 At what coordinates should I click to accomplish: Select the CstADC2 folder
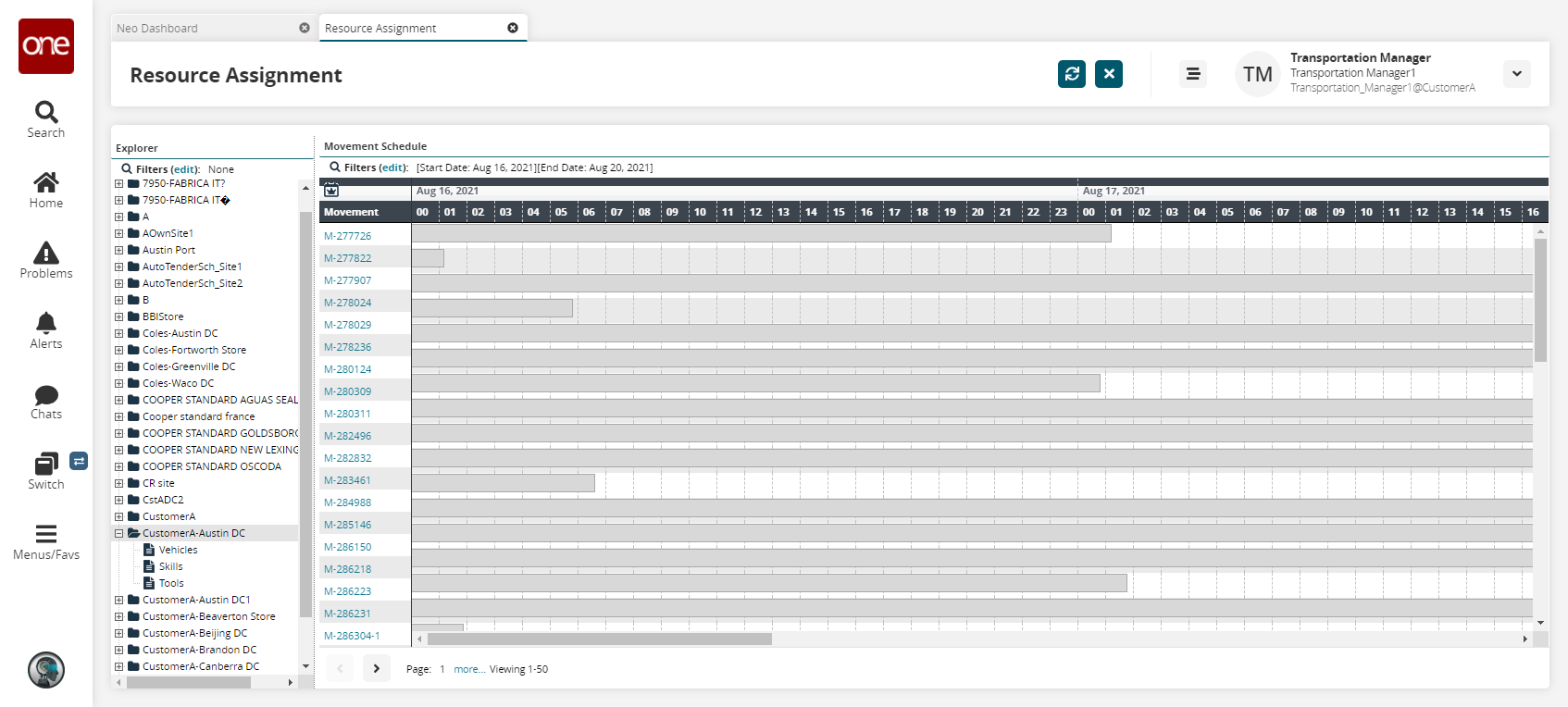[163, 500]
